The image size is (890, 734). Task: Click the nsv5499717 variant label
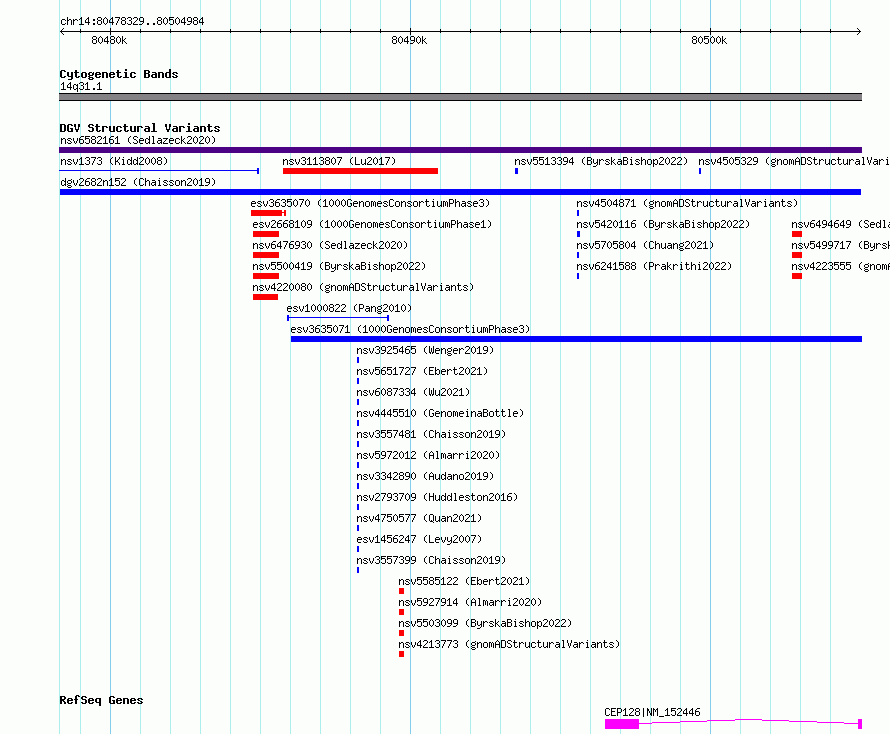coord(840,245)
